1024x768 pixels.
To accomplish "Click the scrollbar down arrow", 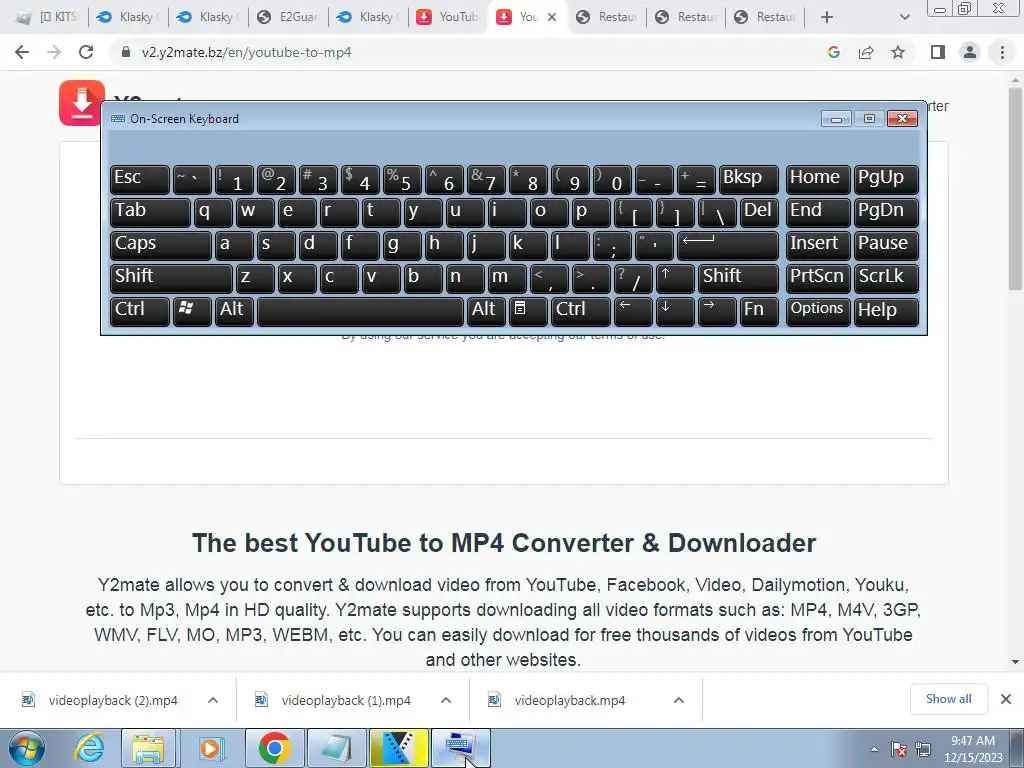I will tap(1015, 662).
